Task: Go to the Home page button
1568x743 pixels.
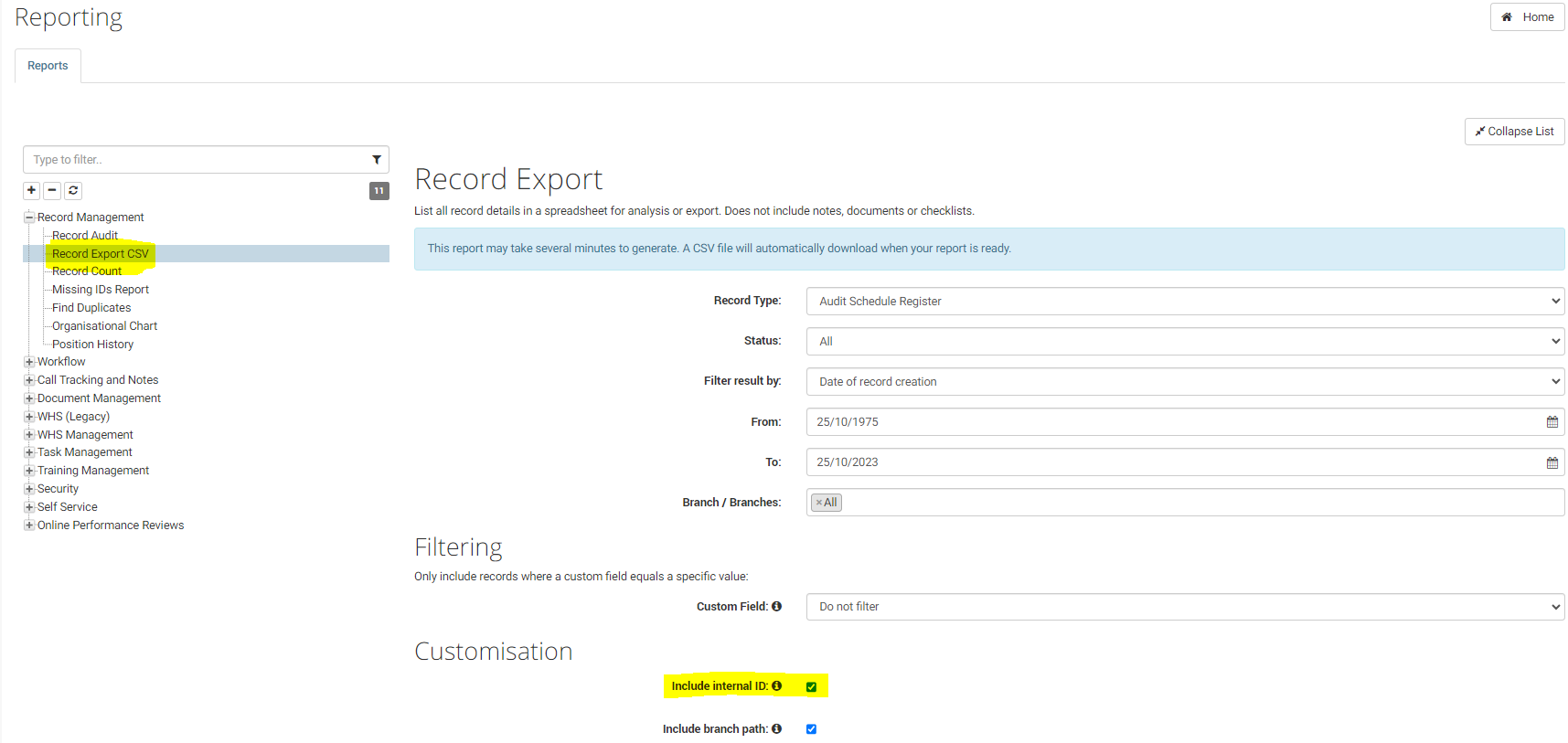Action: (x=1527, y=17)
